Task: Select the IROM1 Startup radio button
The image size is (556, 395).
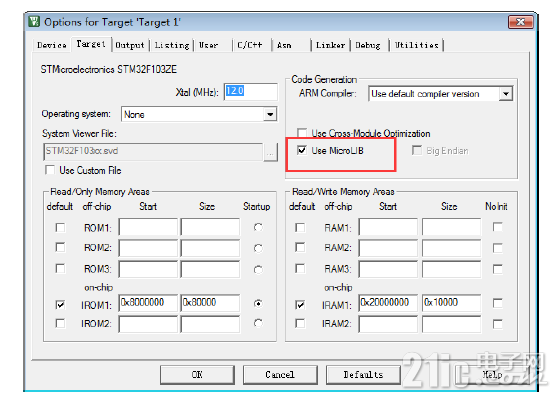Action: coord(258,304)
